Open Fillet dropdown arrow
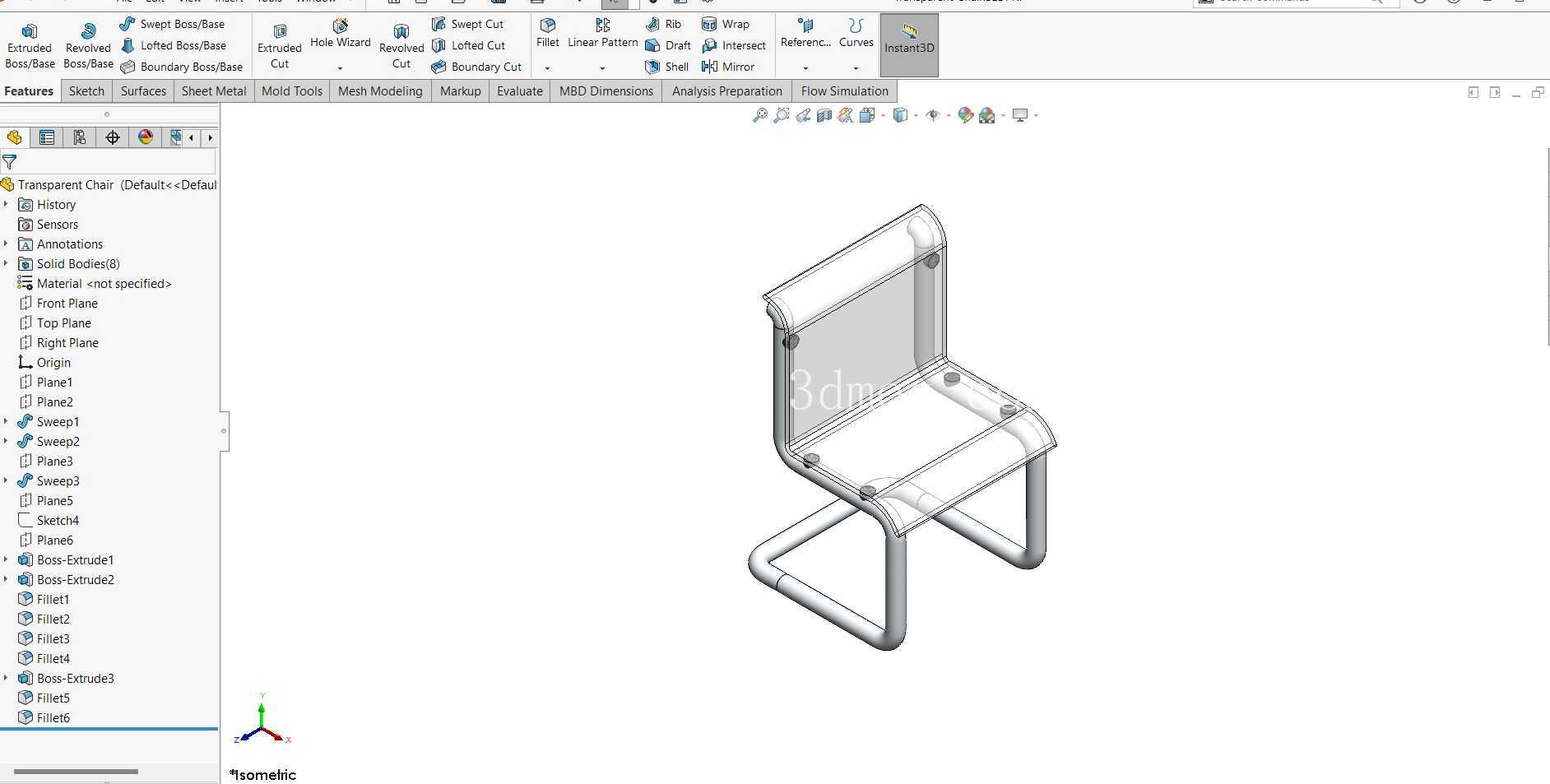1550x784 pixels. (547, 68)
